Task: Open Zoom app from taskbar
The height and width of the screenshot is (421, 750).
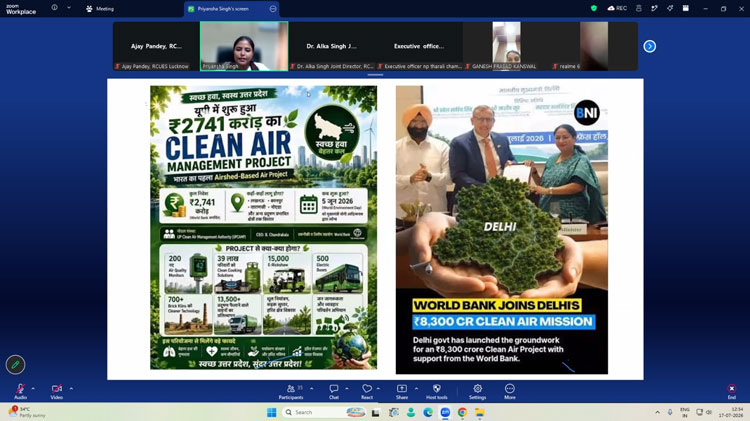Action: 445,412
